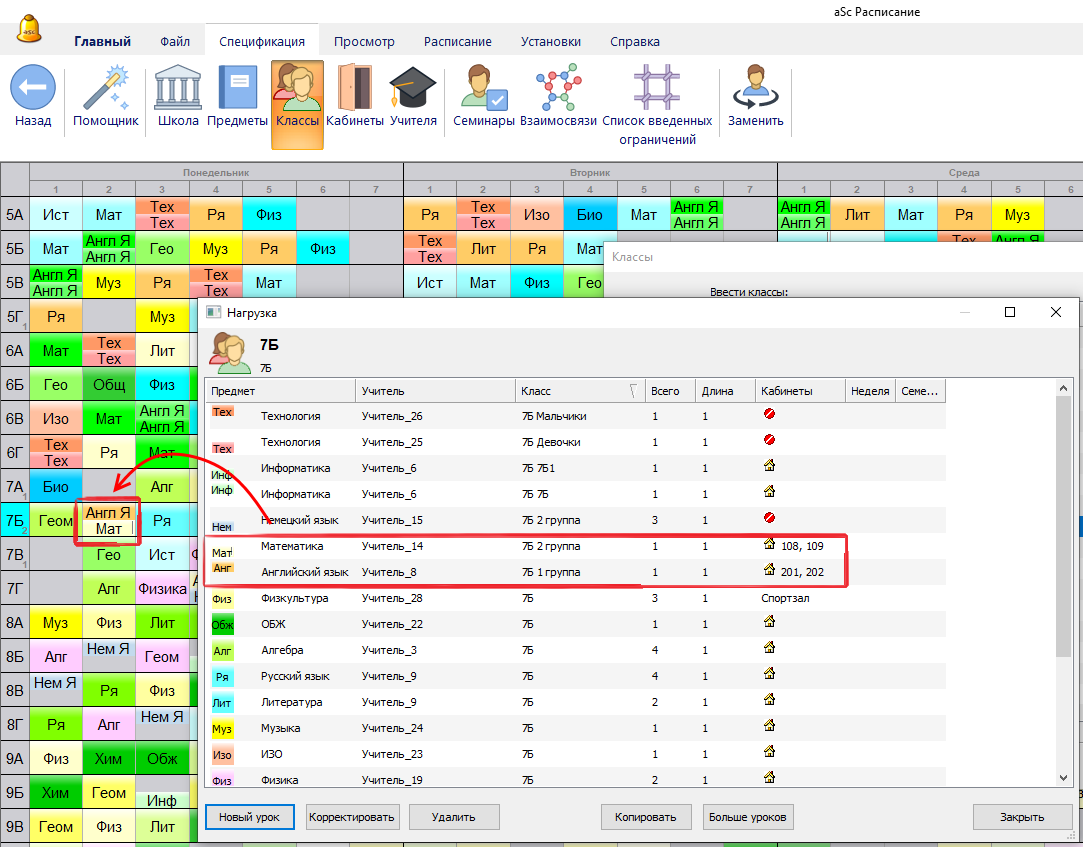
Task: Click the Назад back arrow icon
Action: (33, 88)
